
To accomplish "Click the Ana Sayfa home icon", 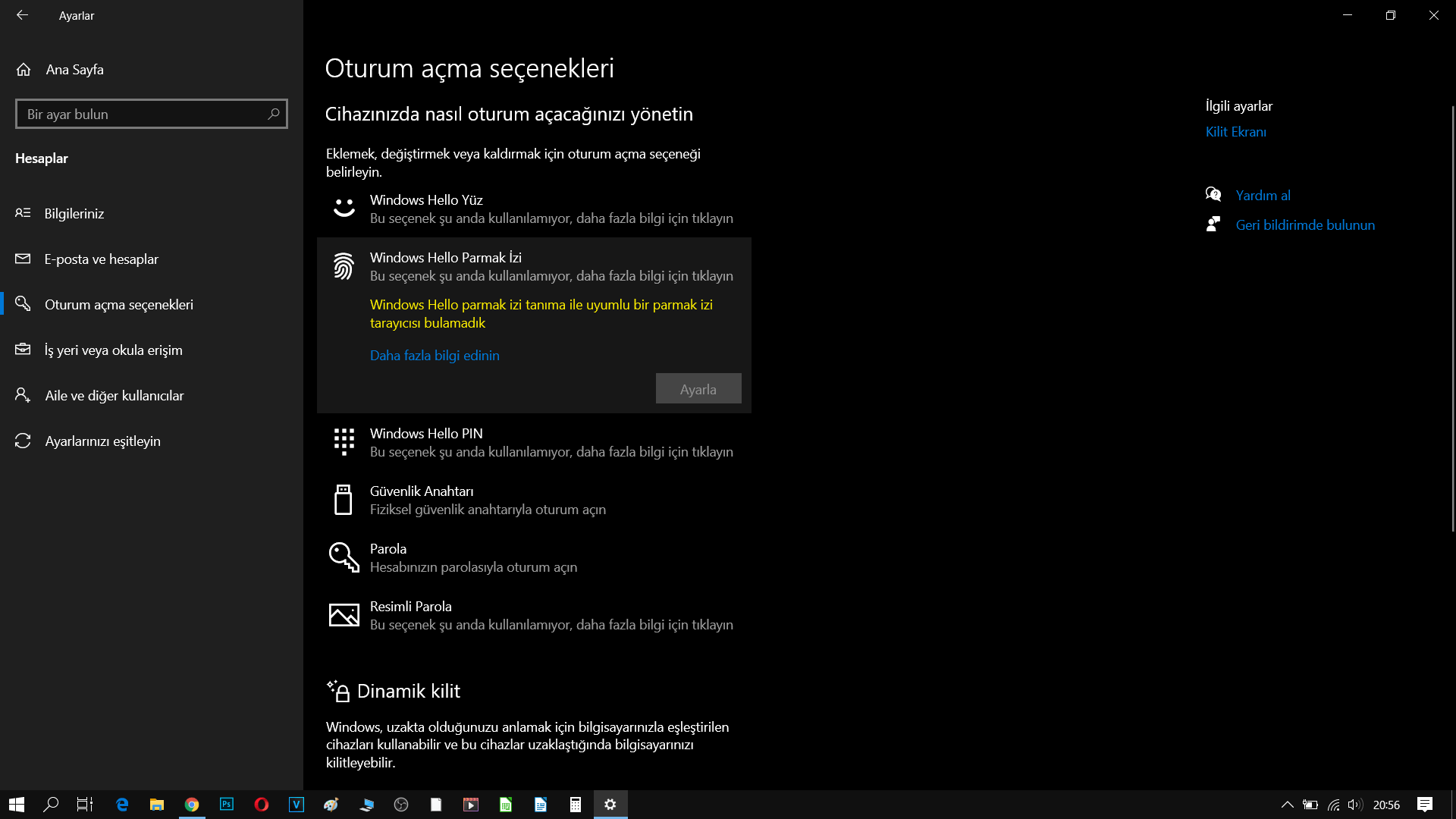I will point(24,70).
